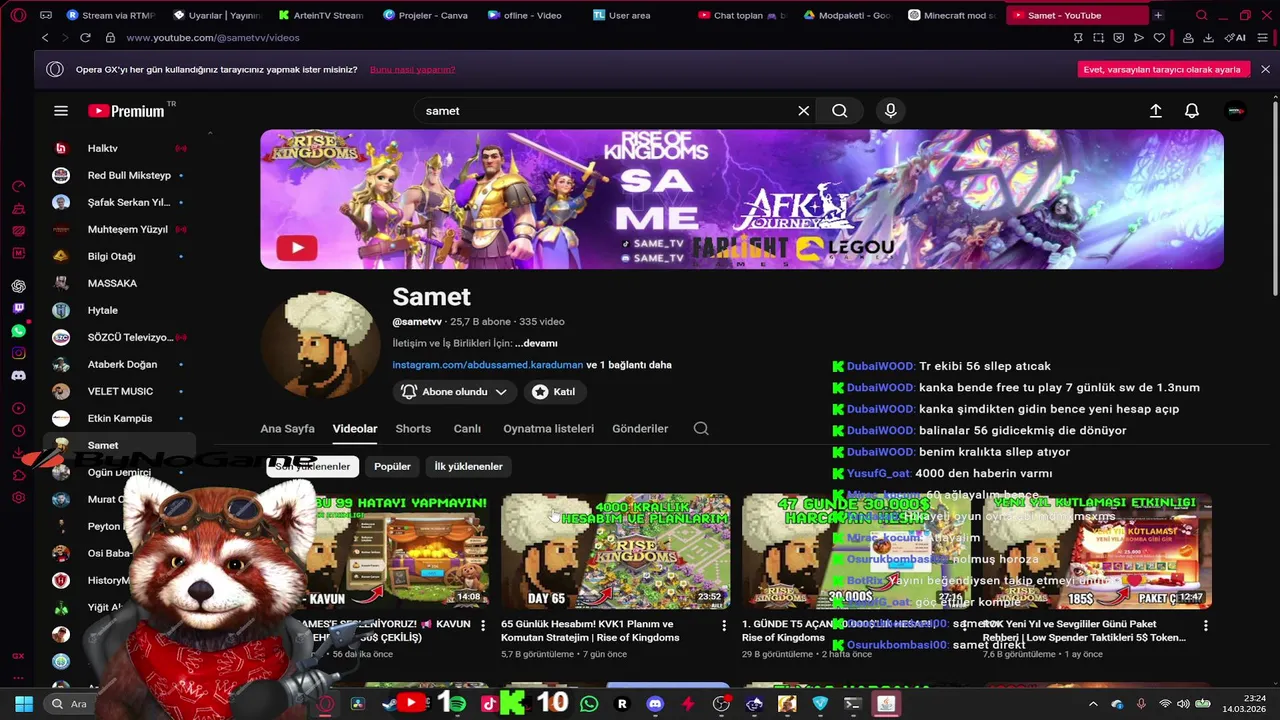Switch to the Minecraft mod browser tab

[951, 15]
